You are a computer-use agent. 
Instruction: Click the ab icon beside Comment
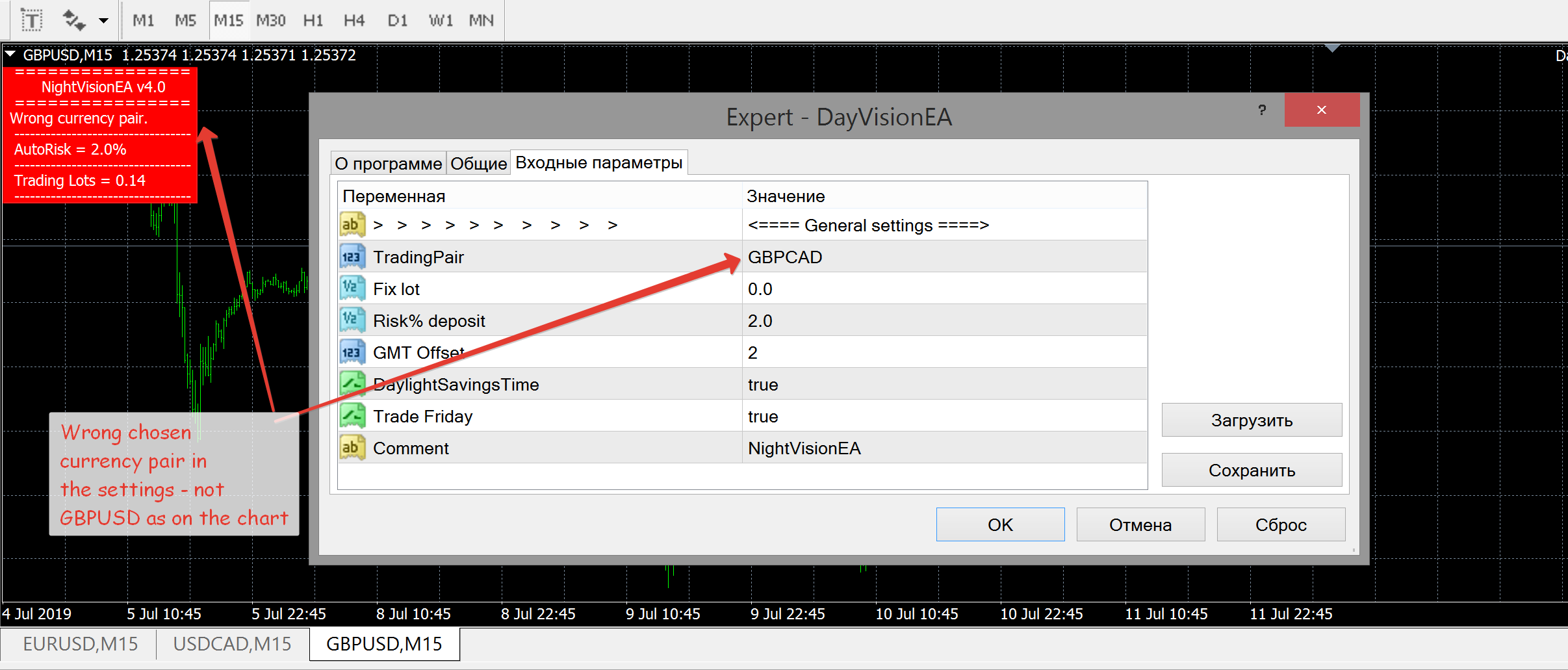coord(352,448)
